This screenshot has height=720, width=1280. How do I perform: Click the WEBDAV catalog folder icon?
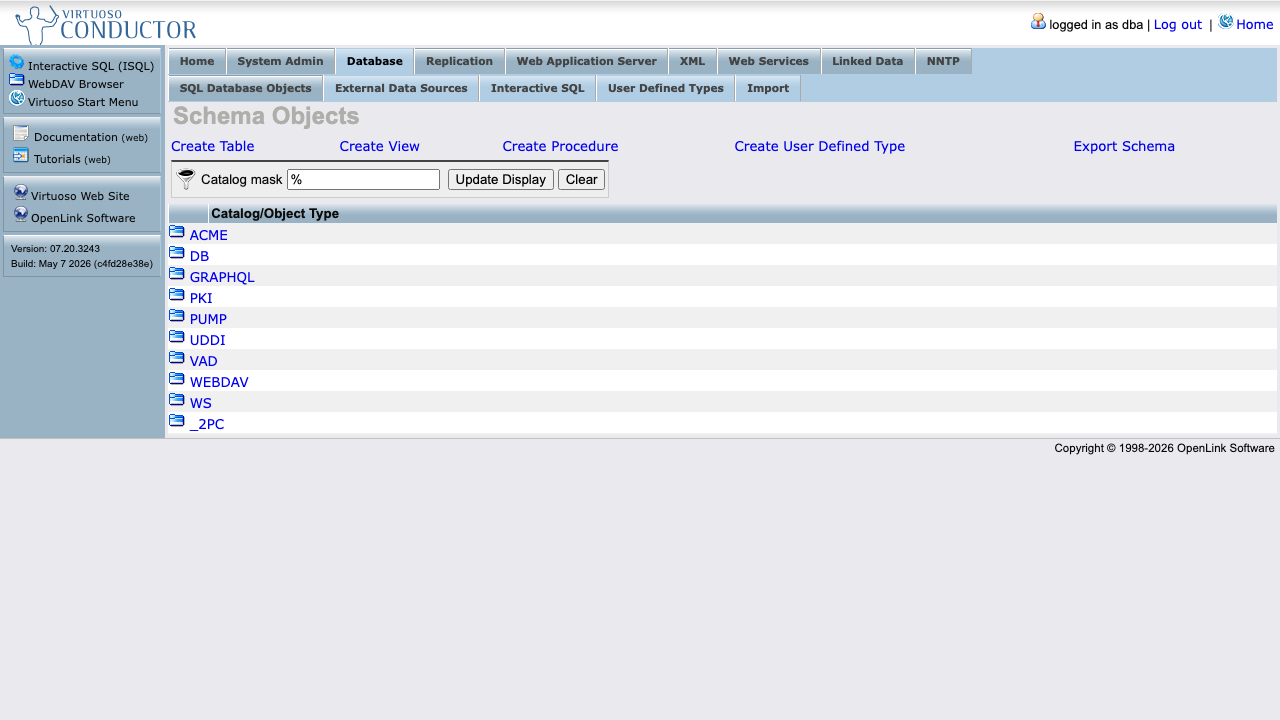(x=177, y=379)
